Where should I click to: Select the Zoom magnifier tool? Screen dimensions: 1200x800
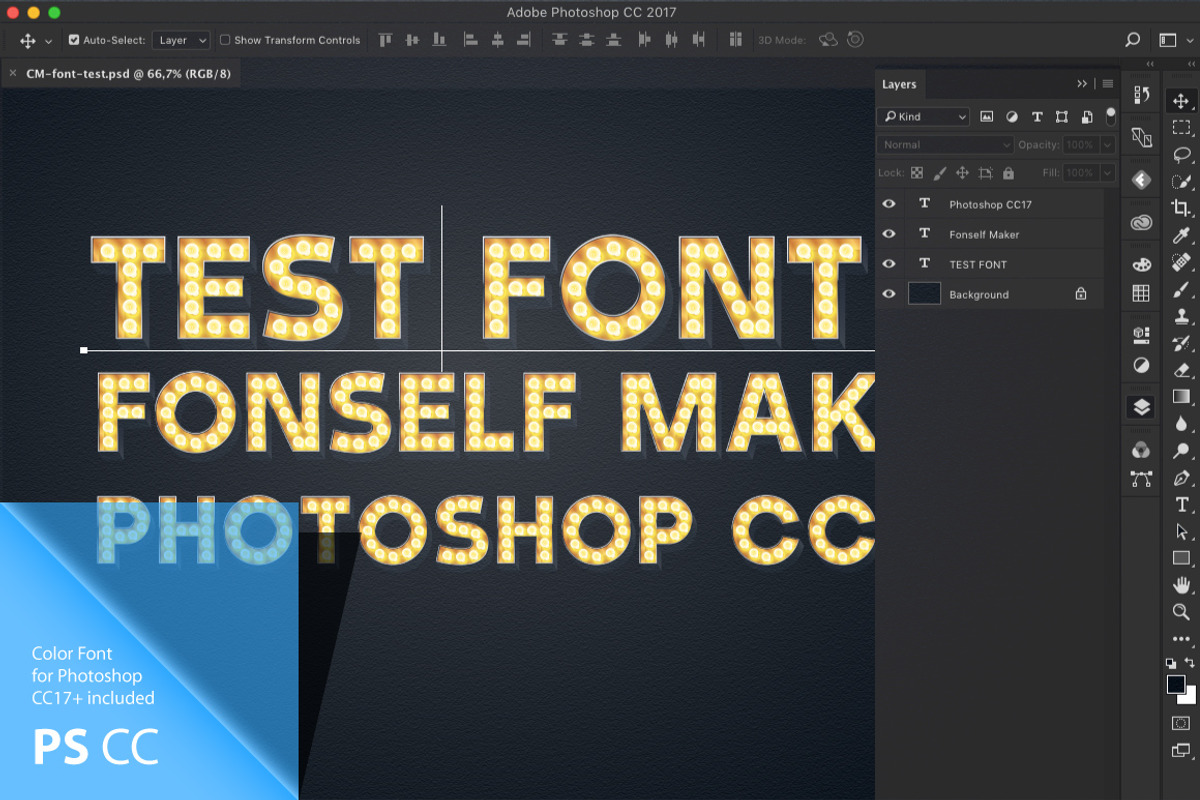click(x=1181, y=612)
